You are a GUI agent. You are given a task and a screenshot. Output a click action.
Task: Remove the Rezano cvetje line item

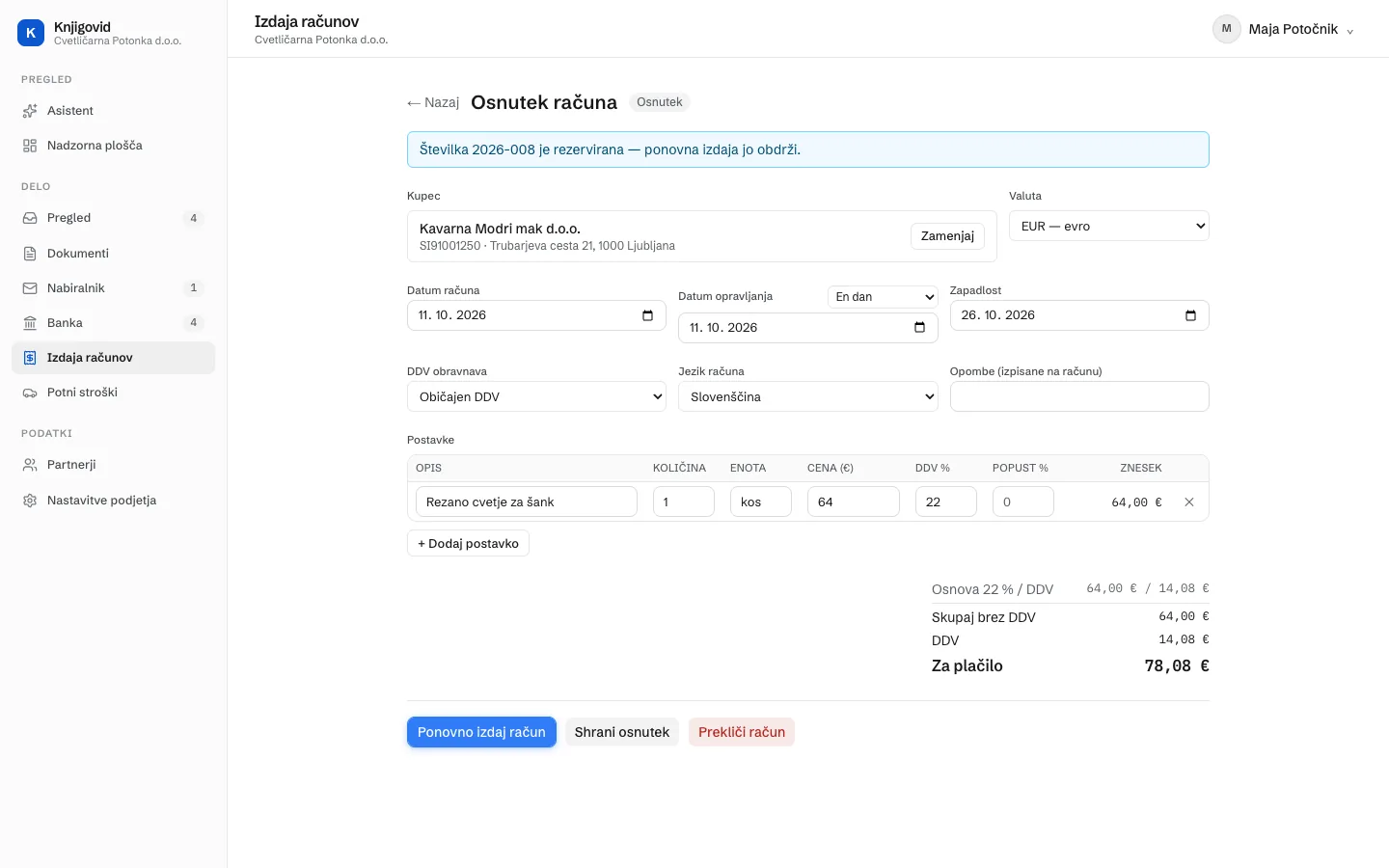point(1189,502)
